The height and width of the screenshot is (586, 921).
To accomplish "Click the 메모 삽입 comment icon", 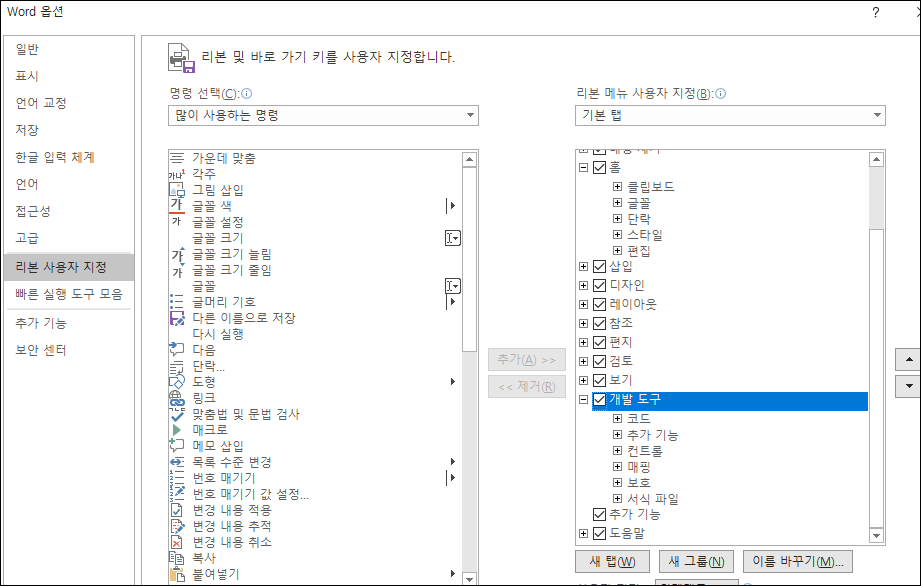I will [177, 446].
